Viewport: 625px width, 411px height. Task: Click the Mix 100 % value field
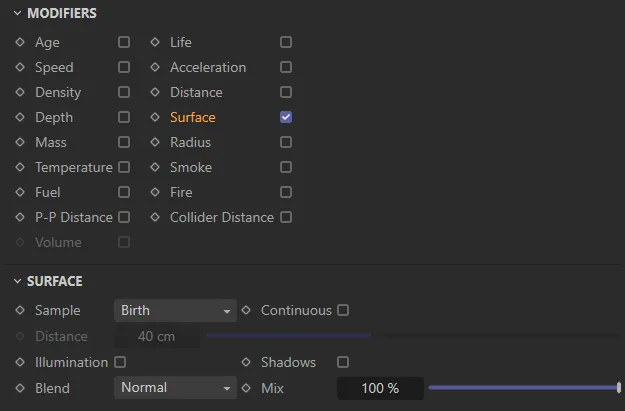pos(379,388)
